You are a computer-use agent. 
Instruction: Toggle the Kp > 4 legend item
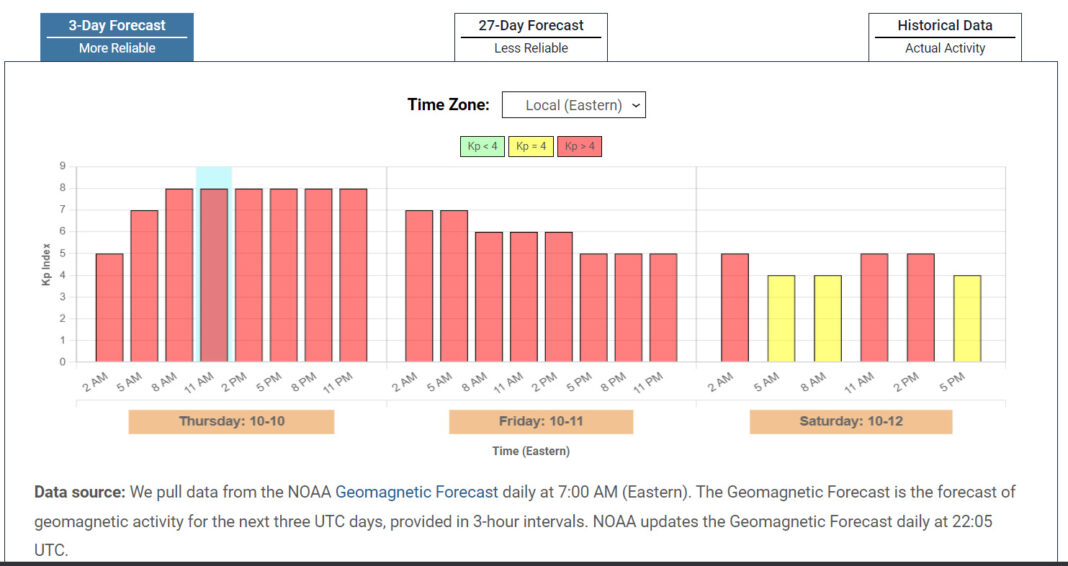click(579, 146)
